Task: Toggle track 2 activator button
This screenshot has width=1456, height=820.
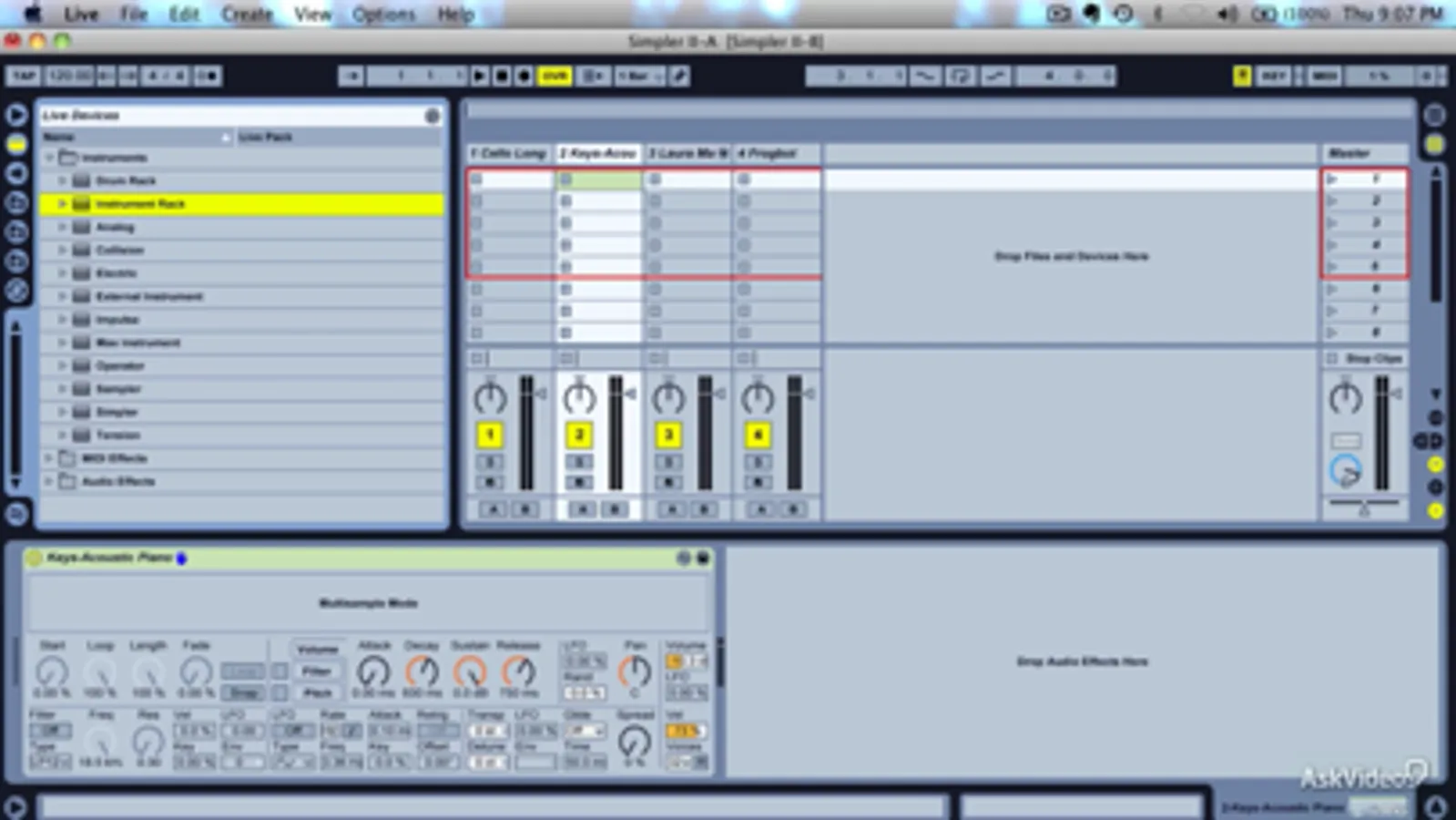Action: pos(579,436)
